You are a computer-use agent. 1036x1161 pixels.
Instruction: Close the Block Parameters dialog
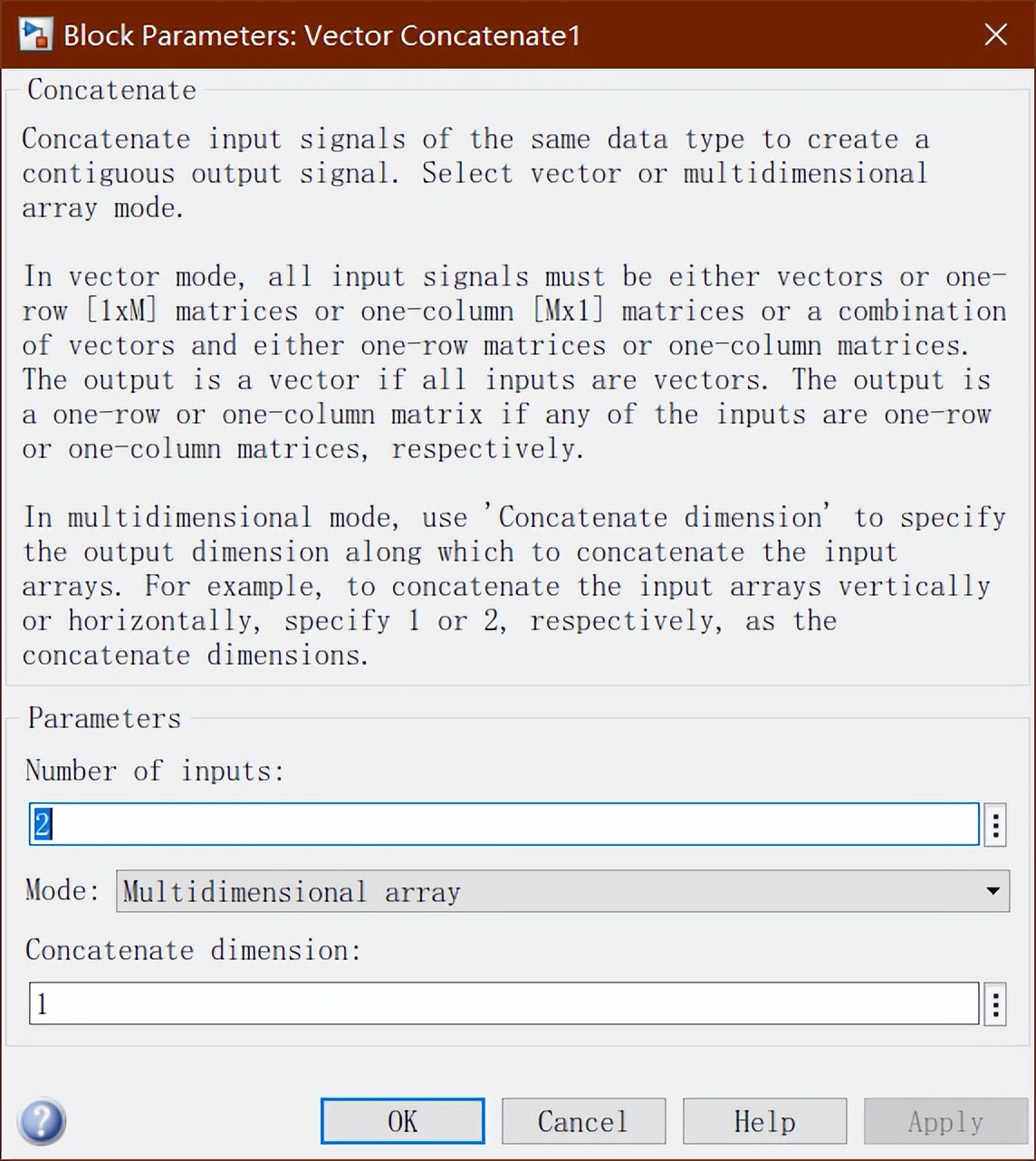[x=995, y=35]
